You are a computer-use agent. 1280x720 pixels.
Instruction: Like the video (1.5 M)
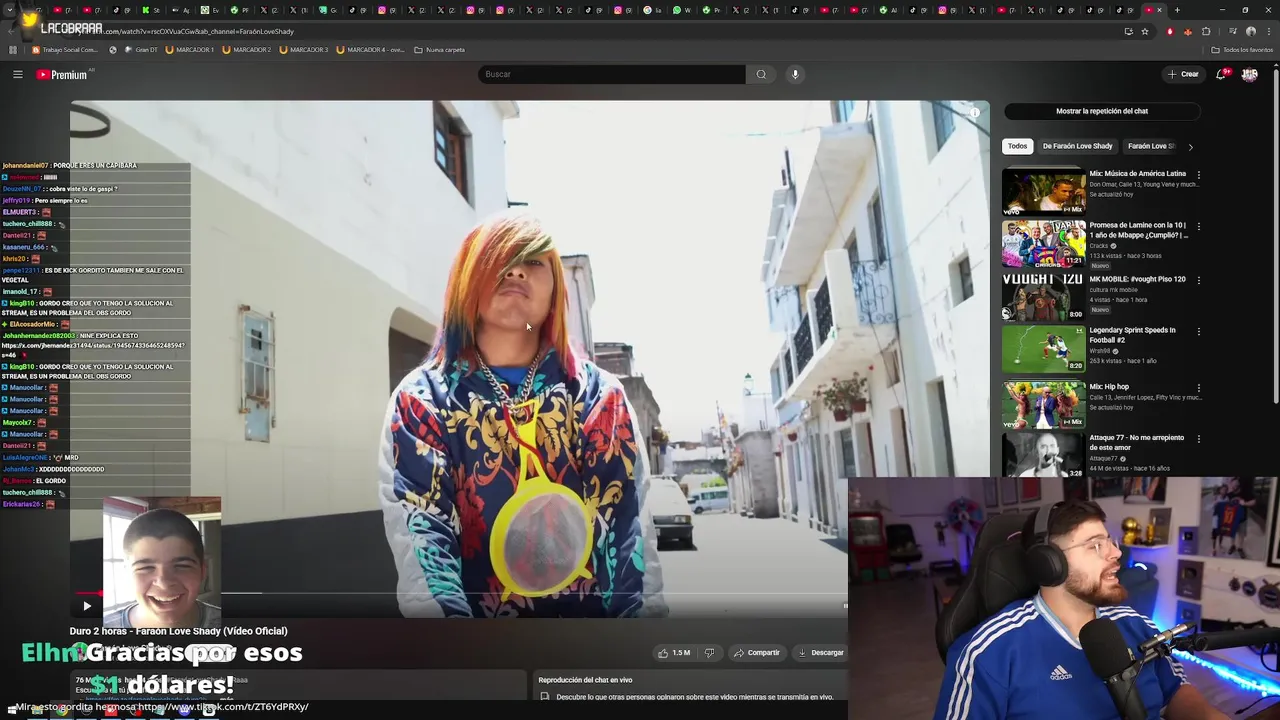(674, 652)
